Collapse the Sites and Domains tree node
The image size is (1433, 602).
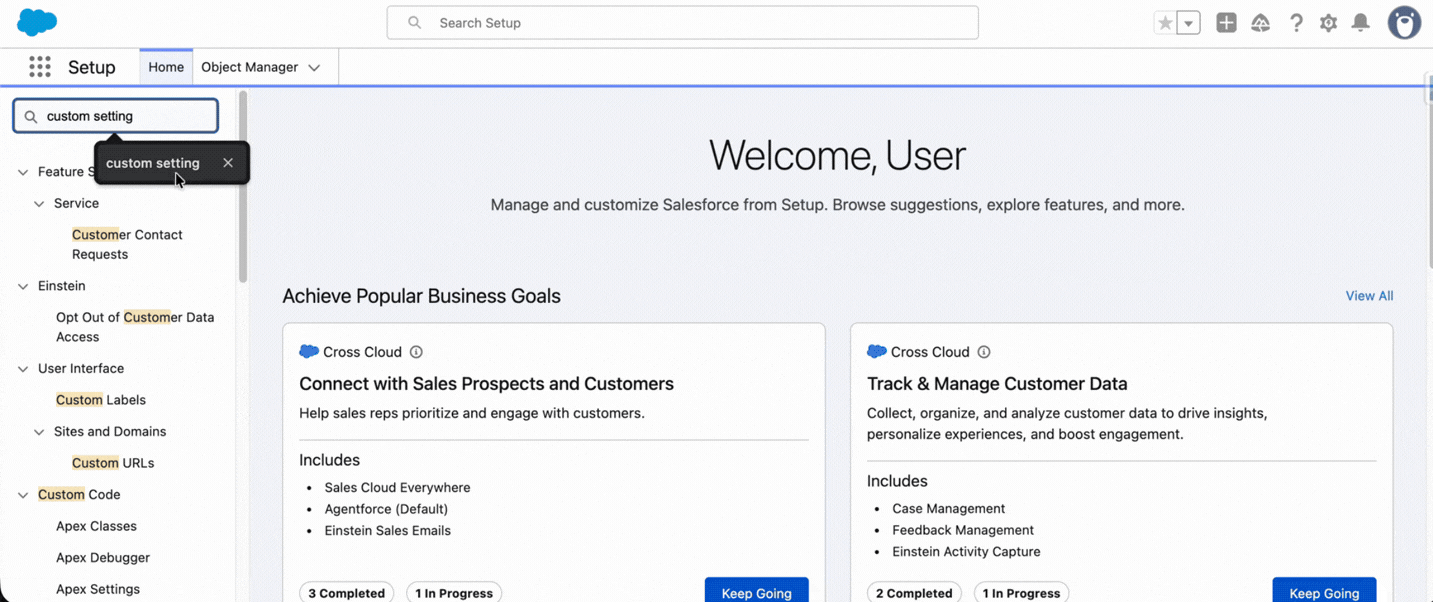(x=39, y=432)
